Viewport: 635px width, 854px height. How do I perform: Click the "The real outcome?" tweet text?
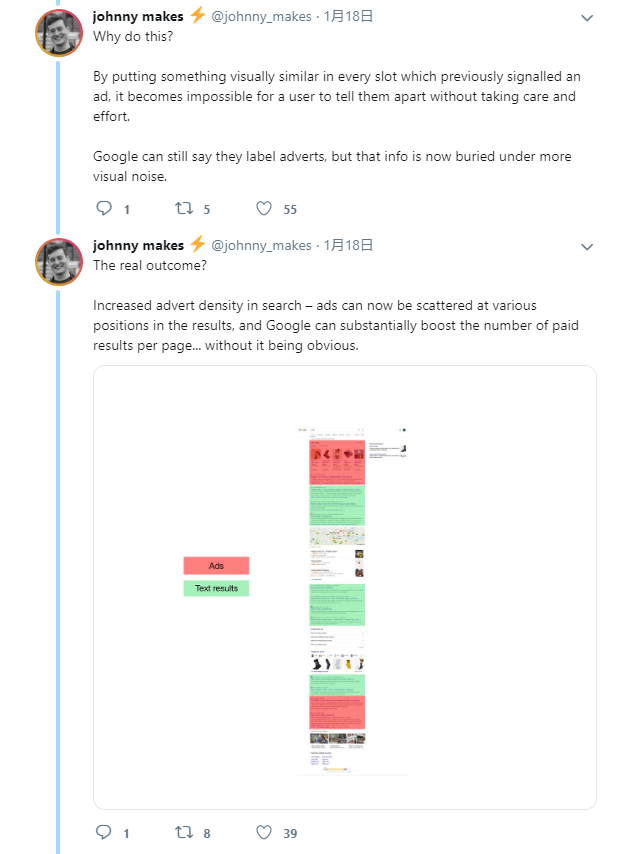click(x=150, y=265)
